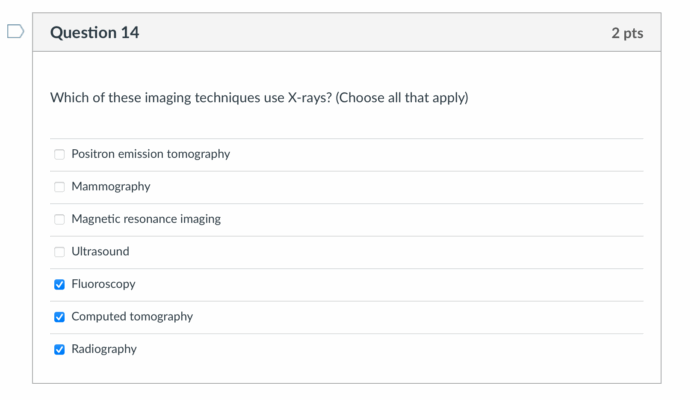The image size is (700, 400).
Task: Click the Fluoroscopy answer label
Action: (x=103, y=284)
